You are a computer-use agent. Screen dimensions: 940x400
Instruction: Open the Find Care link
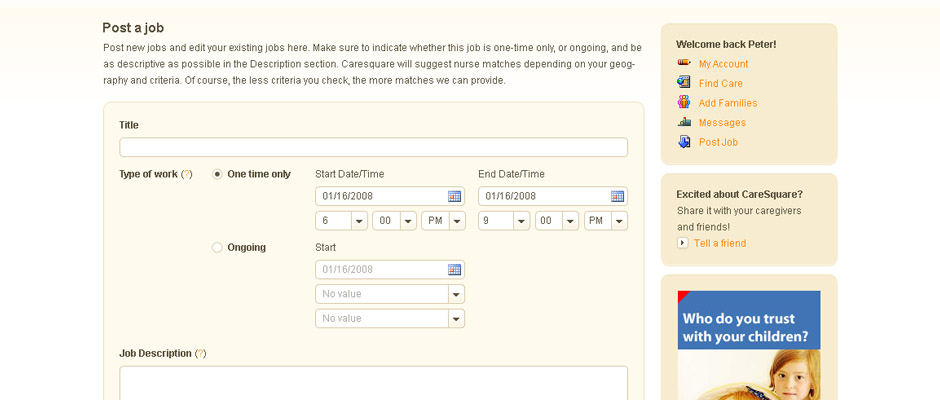(x=720, y=83)
